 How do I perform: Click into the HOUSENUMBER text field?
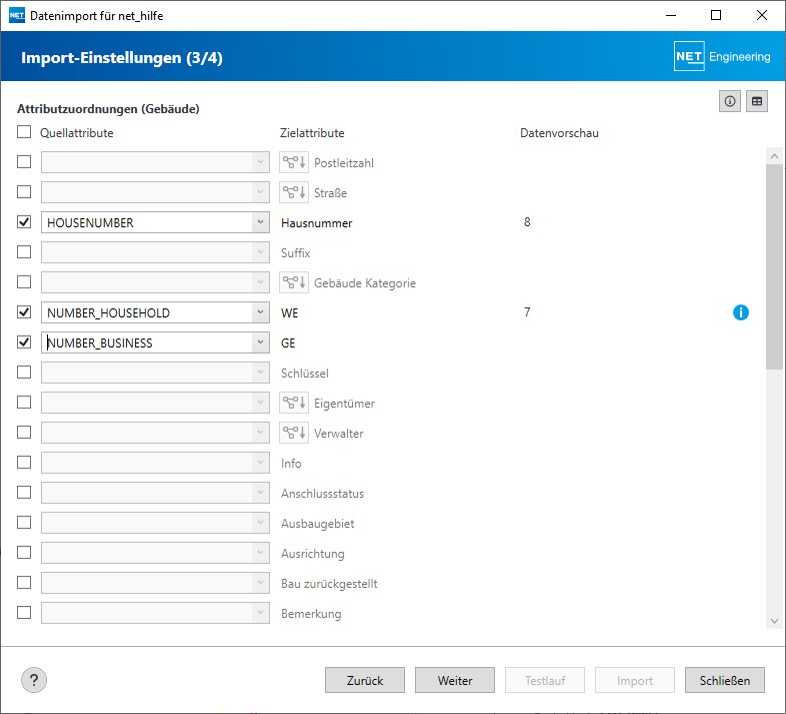(147, 222)
